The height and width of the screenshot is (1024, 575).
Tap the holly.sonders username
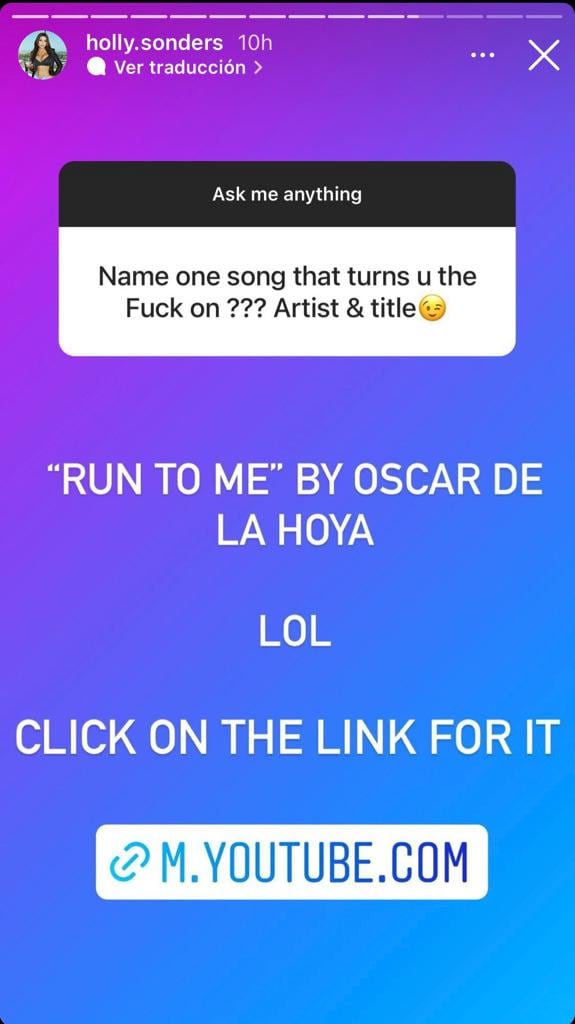(x=155, y=44)
